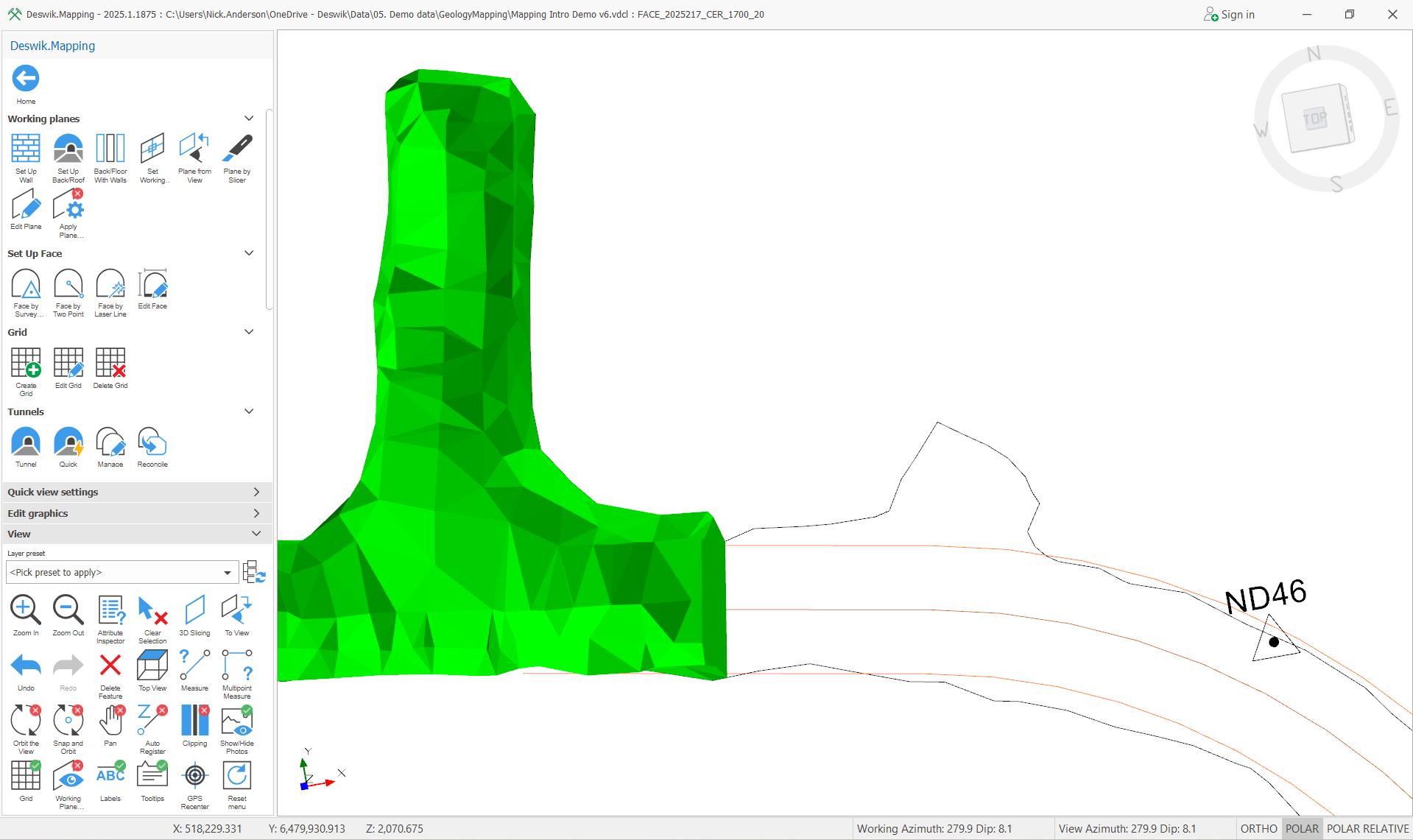The width and height of the screenshot is (1413, 840).
Task: Select the Multipoint Measure tool
Action: tap(237, 674)
